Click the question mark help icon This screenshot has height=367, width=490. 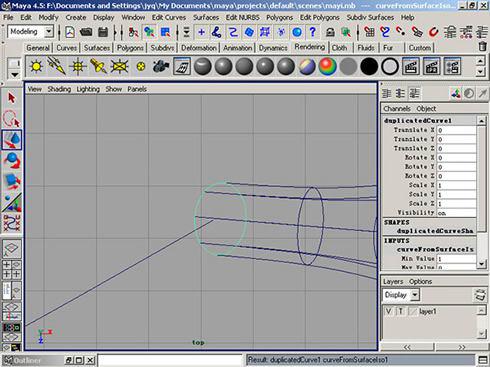click(312, 32)
